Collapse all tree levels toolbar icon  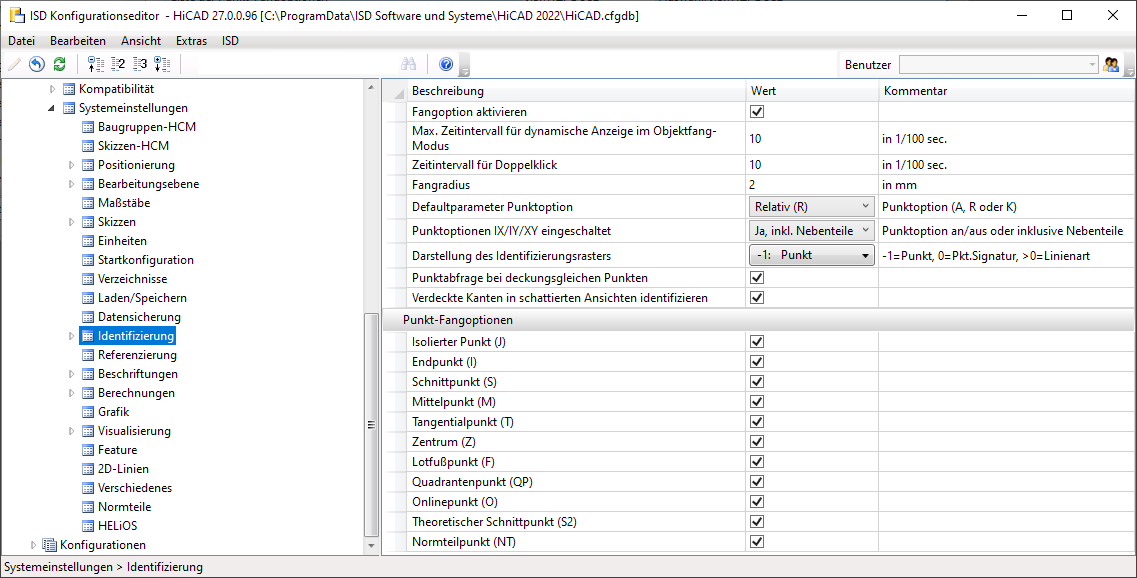[x=96, y=64]
